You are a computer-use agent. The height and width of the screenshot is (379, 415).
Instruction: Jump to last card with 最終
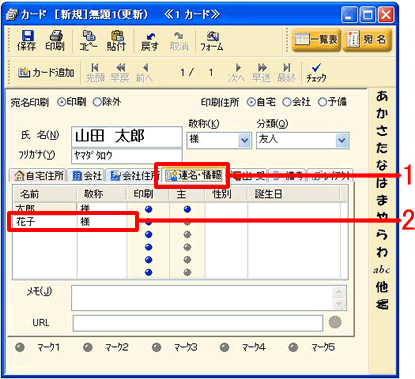(286, 73)
